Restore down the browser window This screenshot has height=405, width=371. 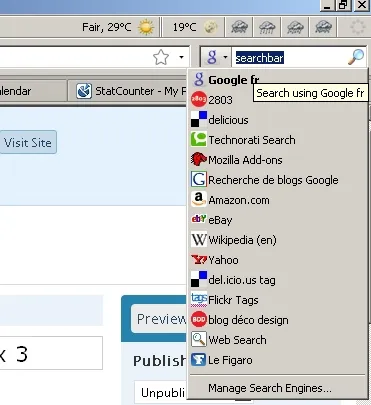(x=343, y=5)
